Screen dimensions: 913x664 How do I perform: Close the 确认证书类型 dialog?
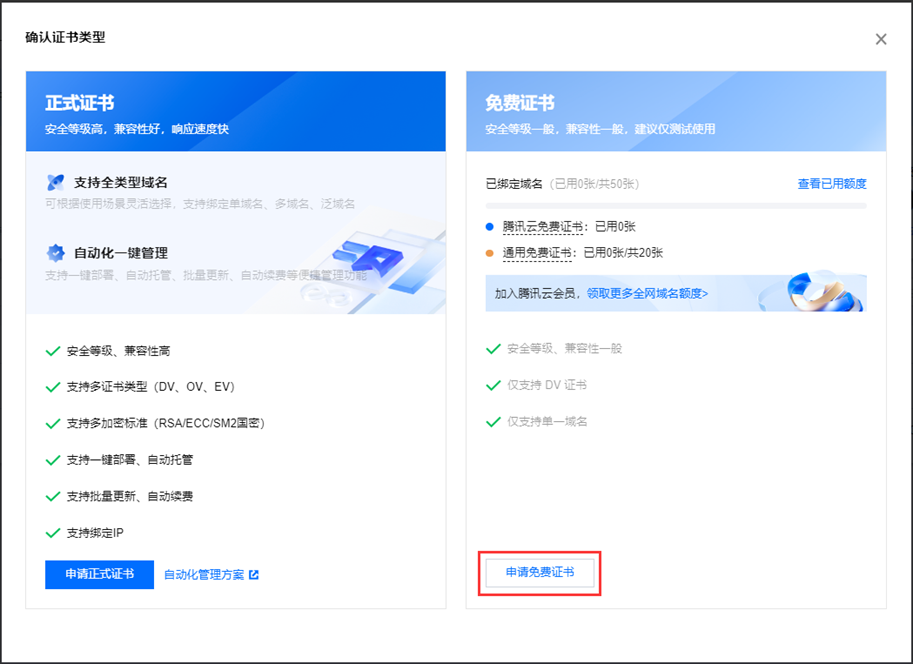coord(881,39)
